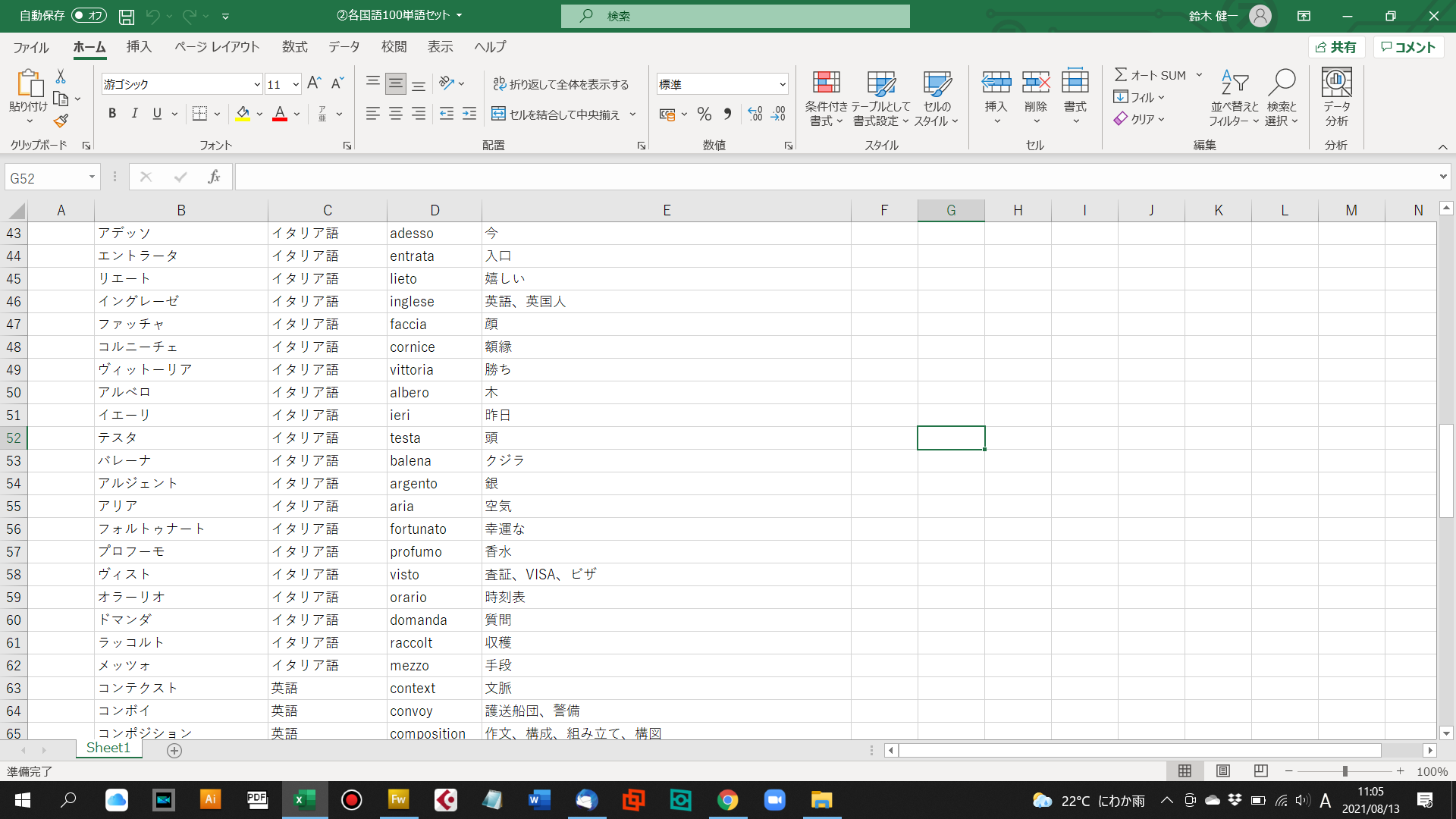
Task: Open the Data ribbon tab
Action: [344, 47]
